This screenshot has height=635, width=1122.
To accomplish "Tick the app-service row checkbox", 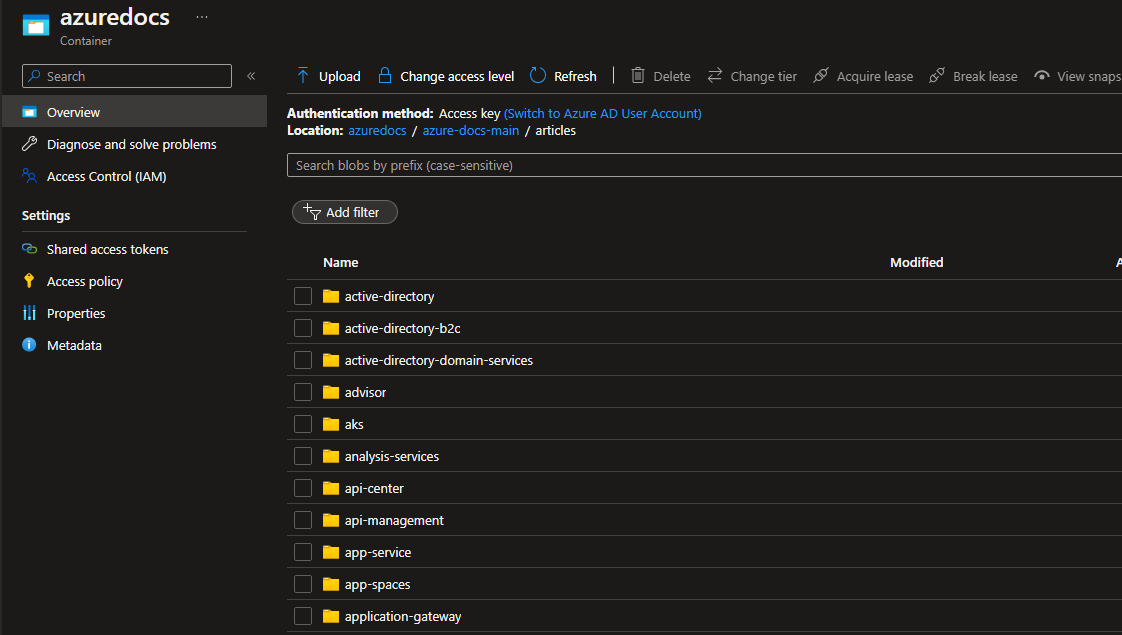I will [x=303, y=552].
